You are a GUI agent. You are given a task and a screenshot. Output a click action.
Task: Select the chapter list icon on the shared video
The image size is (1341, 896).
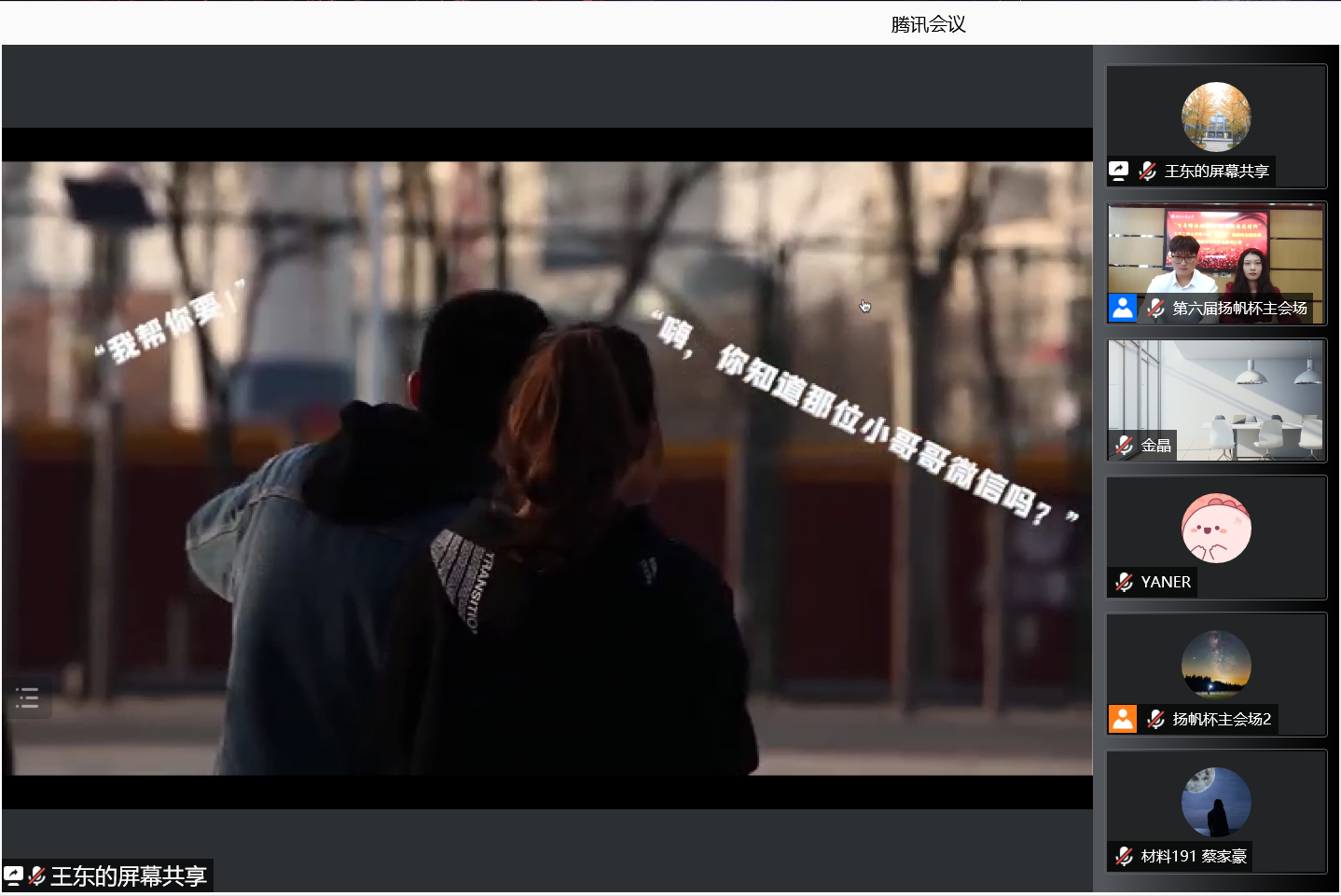point(28,697)
